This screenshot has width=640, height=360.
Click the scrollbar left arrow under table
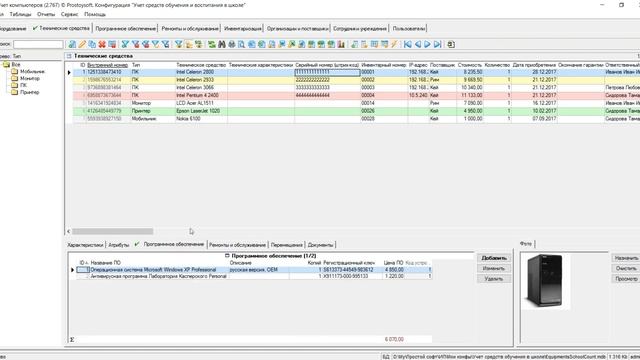[x=69, y=231]
